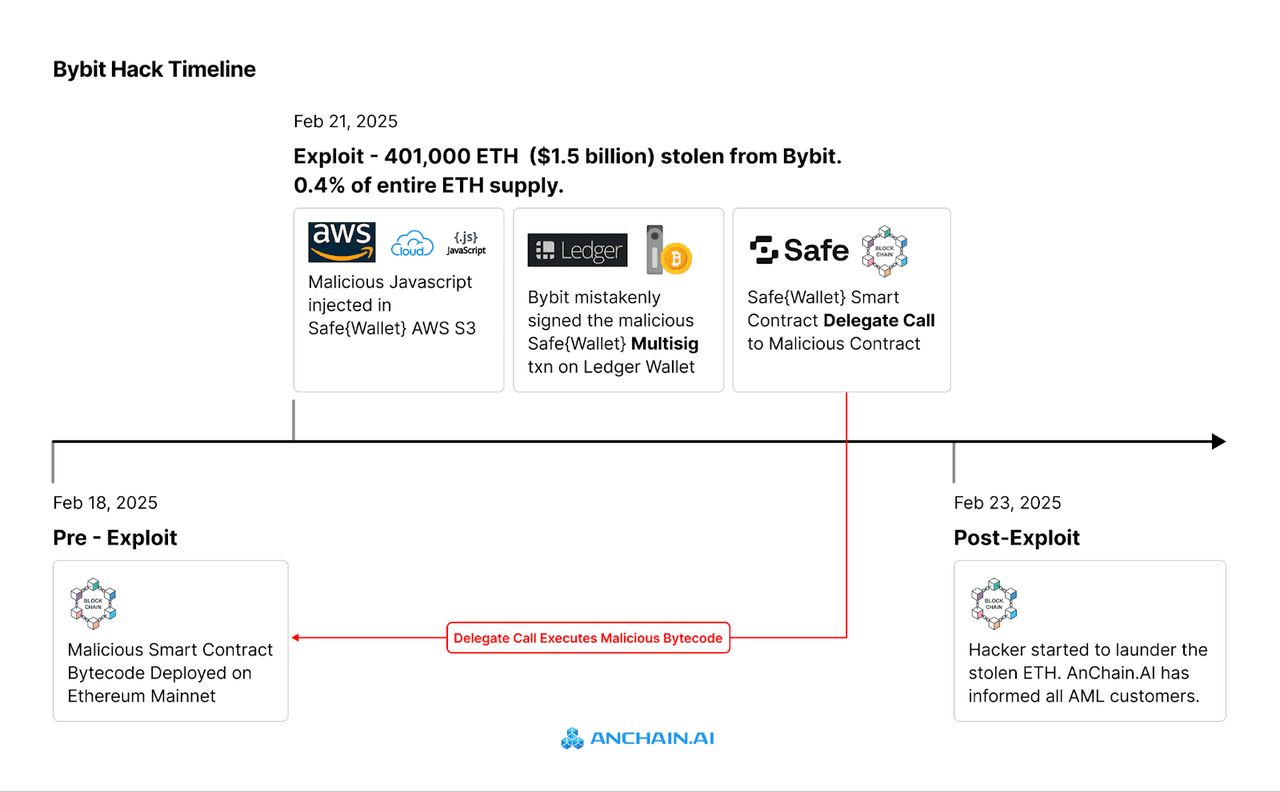The height and width of the screenshot is (792, 1280).
Task: Click the timeline arrowhead at right end
Action: coord(1218,441)
